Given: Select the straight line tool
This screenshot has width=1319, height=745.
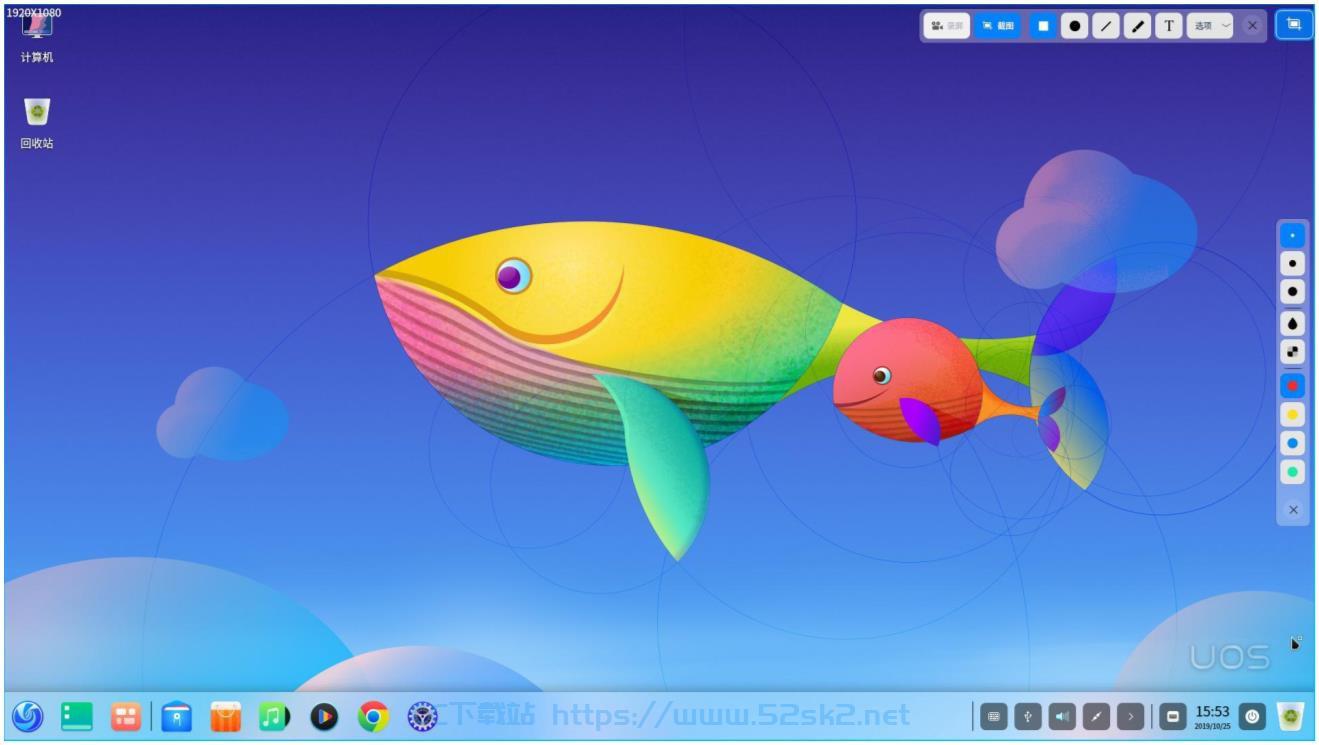Looking at the screenshot, I should (x=1105, y=26).
